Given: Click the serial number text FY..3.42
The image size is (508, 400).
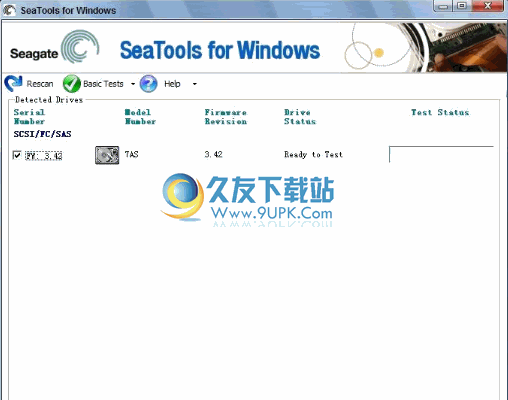Looking at the screenshot, I should pyautogui.click(x=44, y=155).
